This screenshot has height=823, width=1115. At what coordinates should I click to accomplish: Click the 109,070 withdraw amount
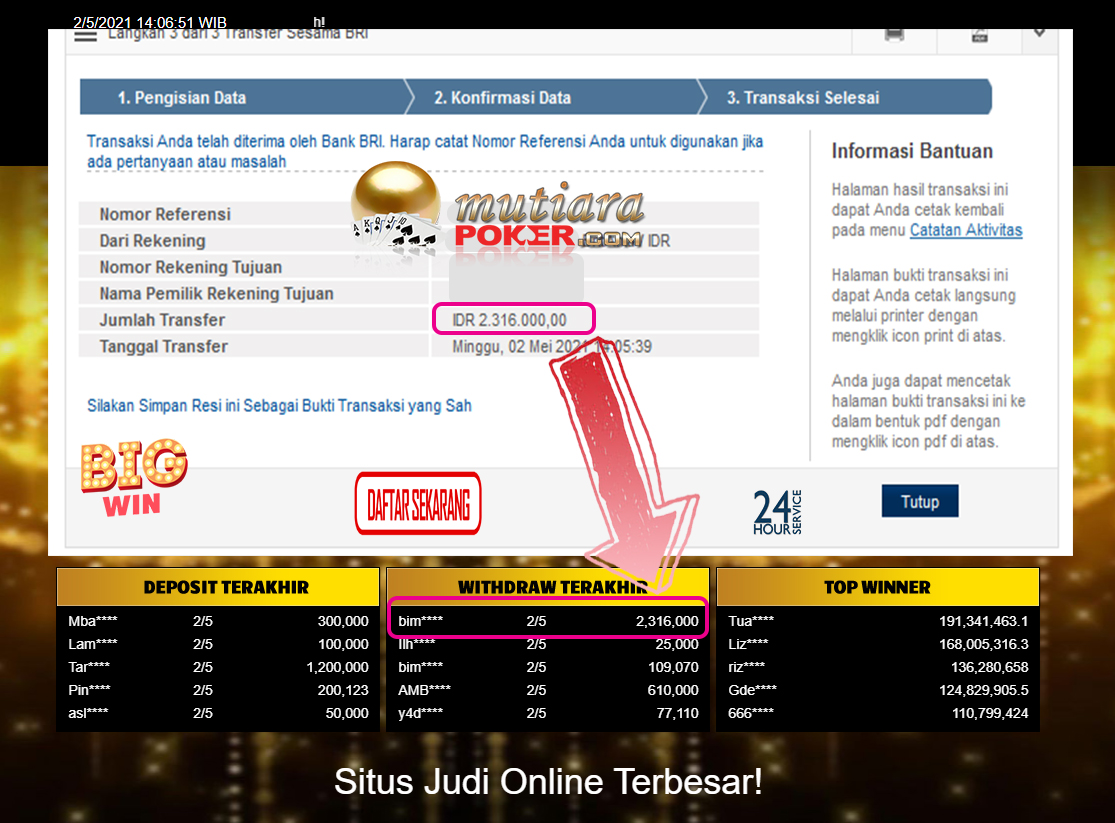tap(673, 667)
